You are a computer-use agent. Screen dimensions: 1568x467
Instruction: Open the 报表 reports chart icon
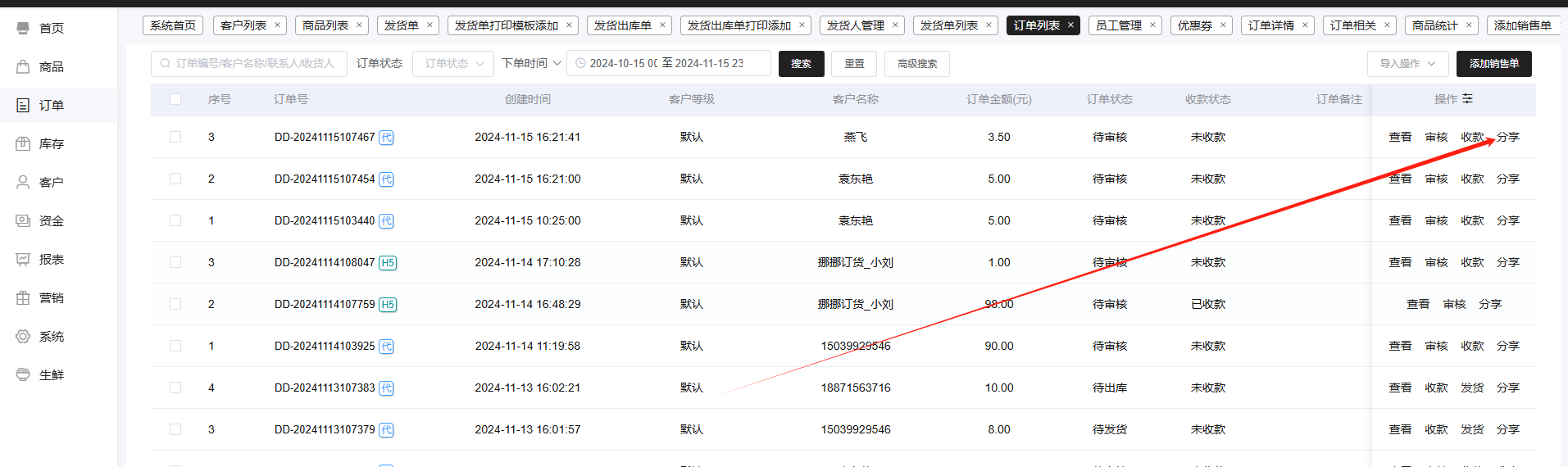click(23, 260)
